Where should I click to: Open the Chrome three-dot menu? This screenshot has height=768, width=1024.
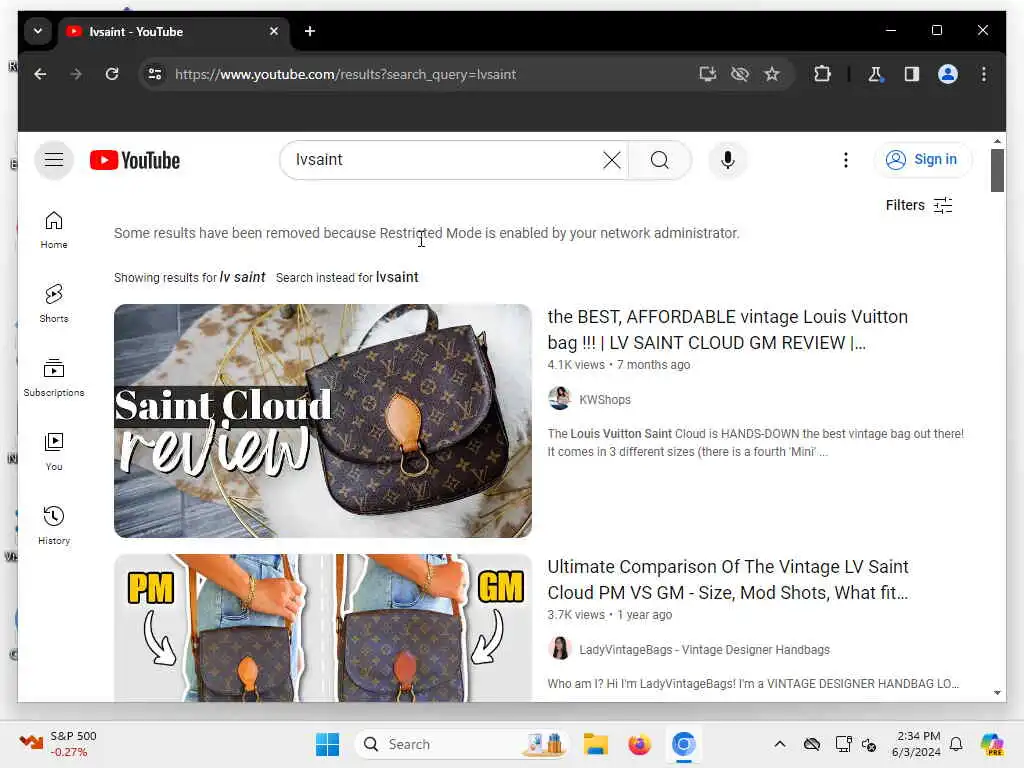click(x=984, y=74)
